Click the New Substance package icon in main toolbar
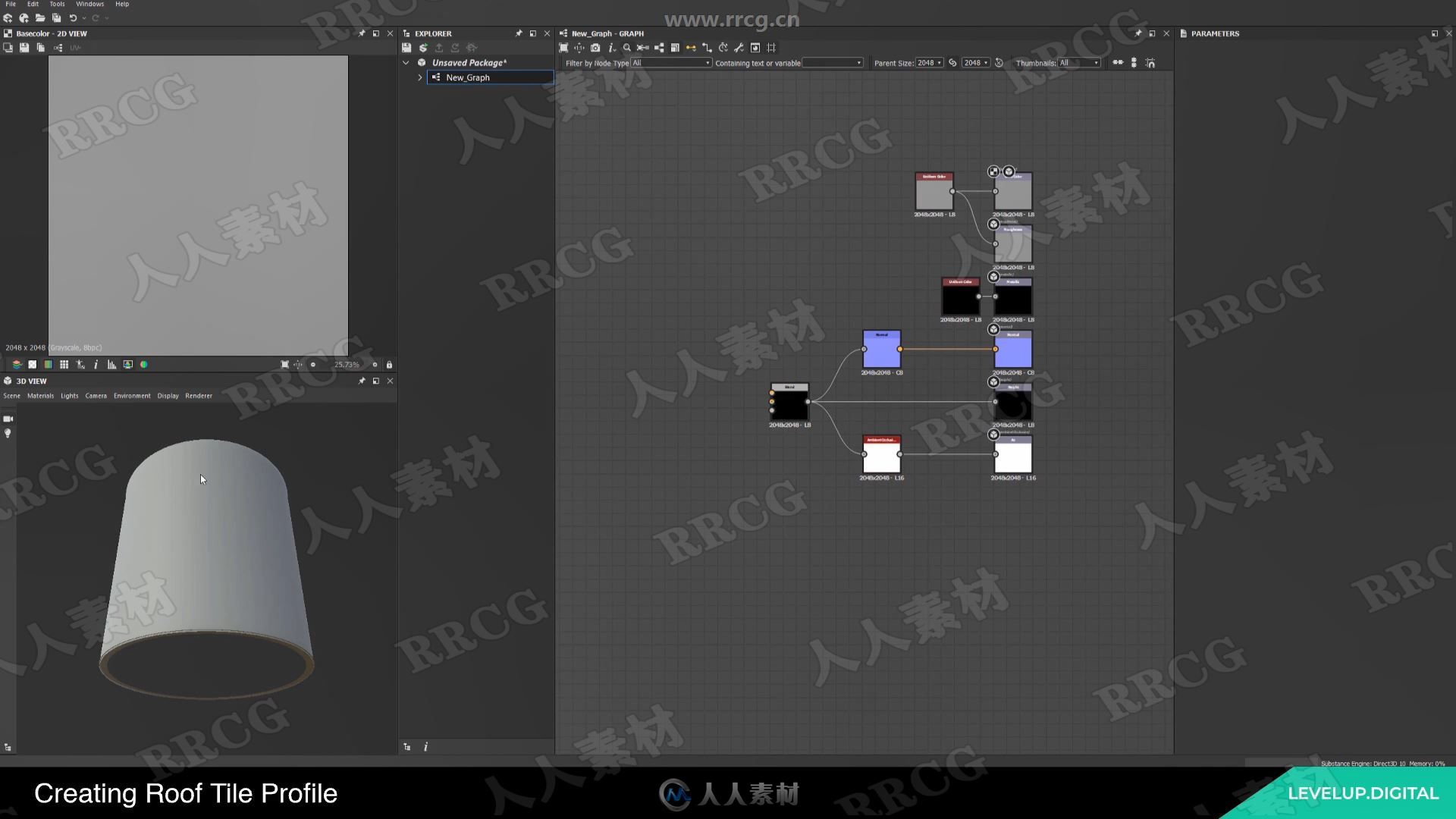 pyautogui.click(x=8, y=18)
